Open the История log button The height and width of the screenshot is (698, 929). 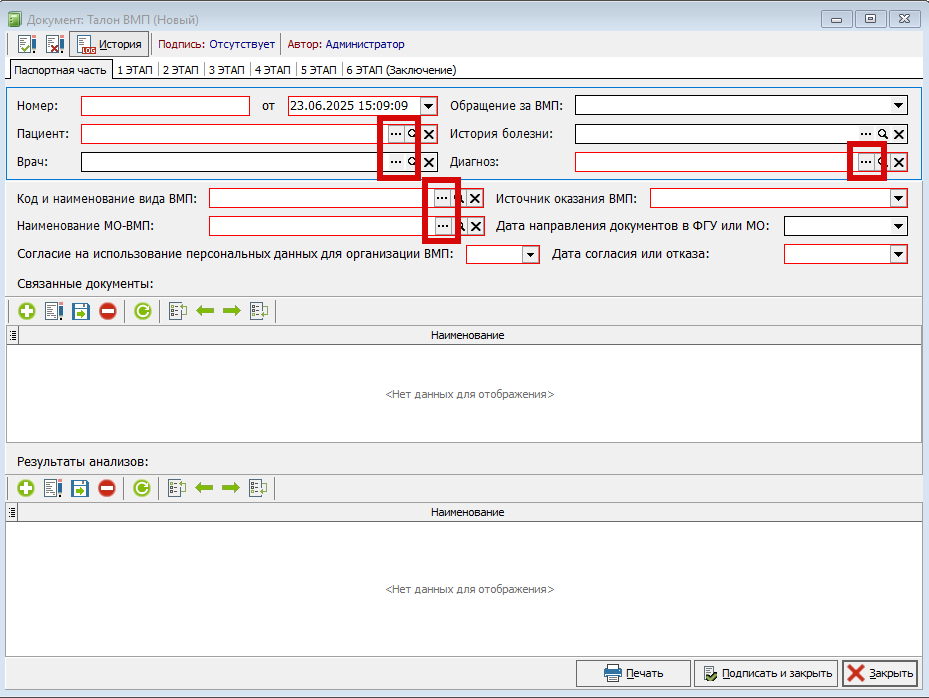click(x=109, y=44)
